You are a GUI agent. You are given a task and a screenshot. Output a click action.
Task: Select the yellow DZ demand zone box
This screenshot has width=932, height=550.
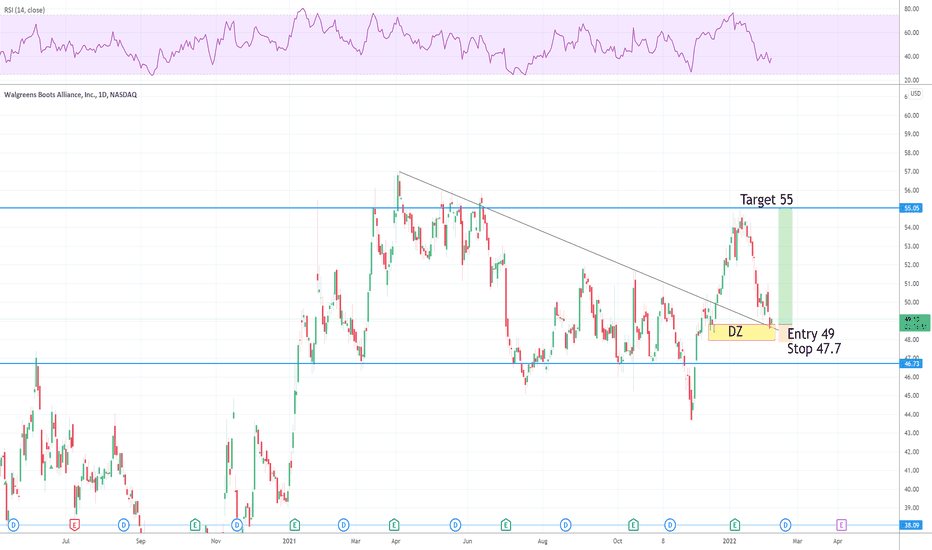tap(742, 332)
